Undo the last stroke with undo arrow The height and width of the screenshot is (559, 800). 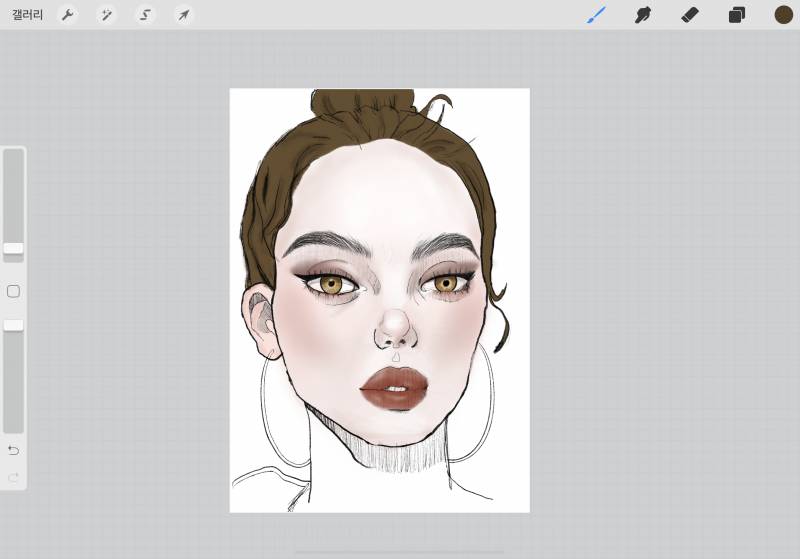(13, 450)
